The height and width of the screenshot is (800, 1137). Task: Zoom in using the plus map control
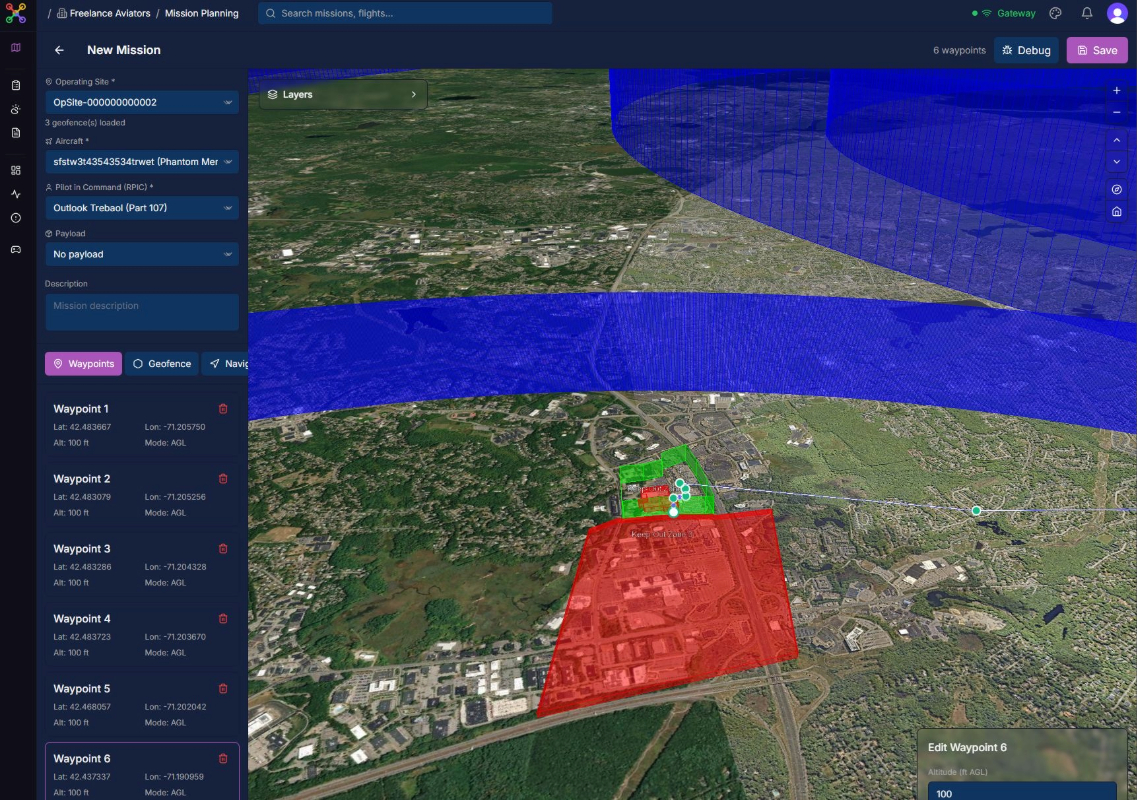click(x=1116, y=89)
